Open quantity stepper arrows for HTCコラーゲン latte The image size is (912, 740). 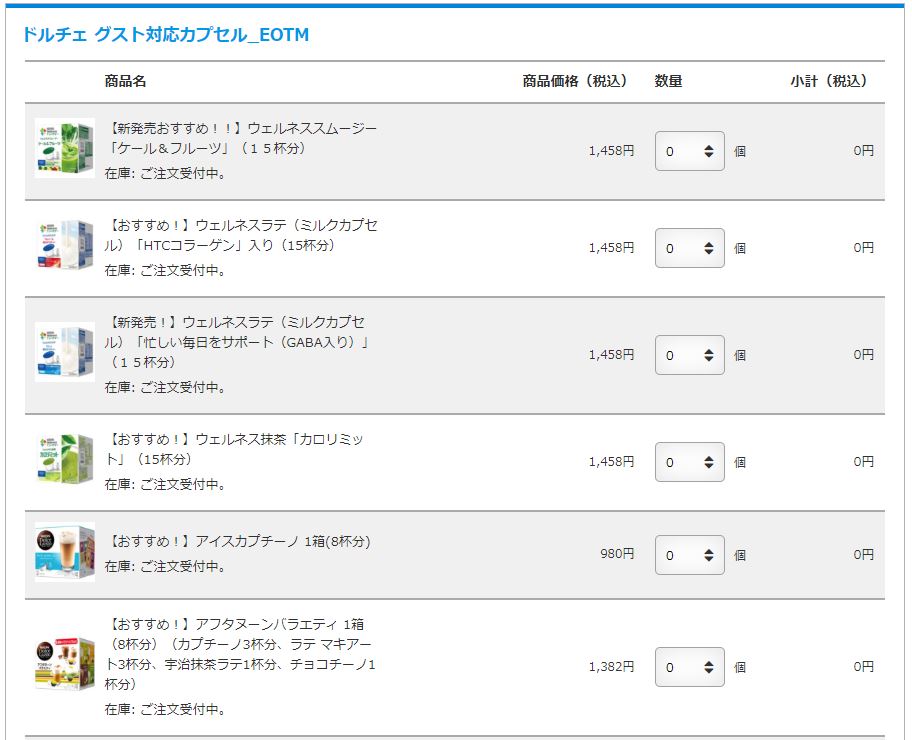708,248
